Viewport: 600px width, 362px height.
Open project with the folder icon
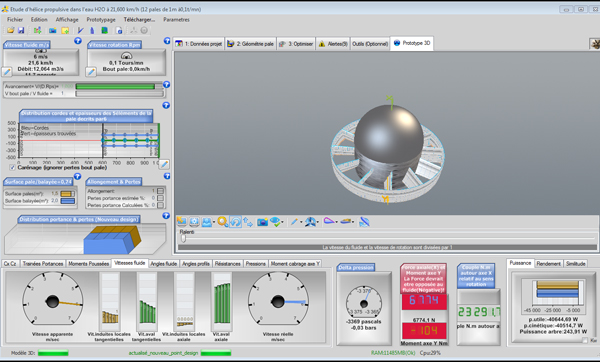(x=11, y=30)
